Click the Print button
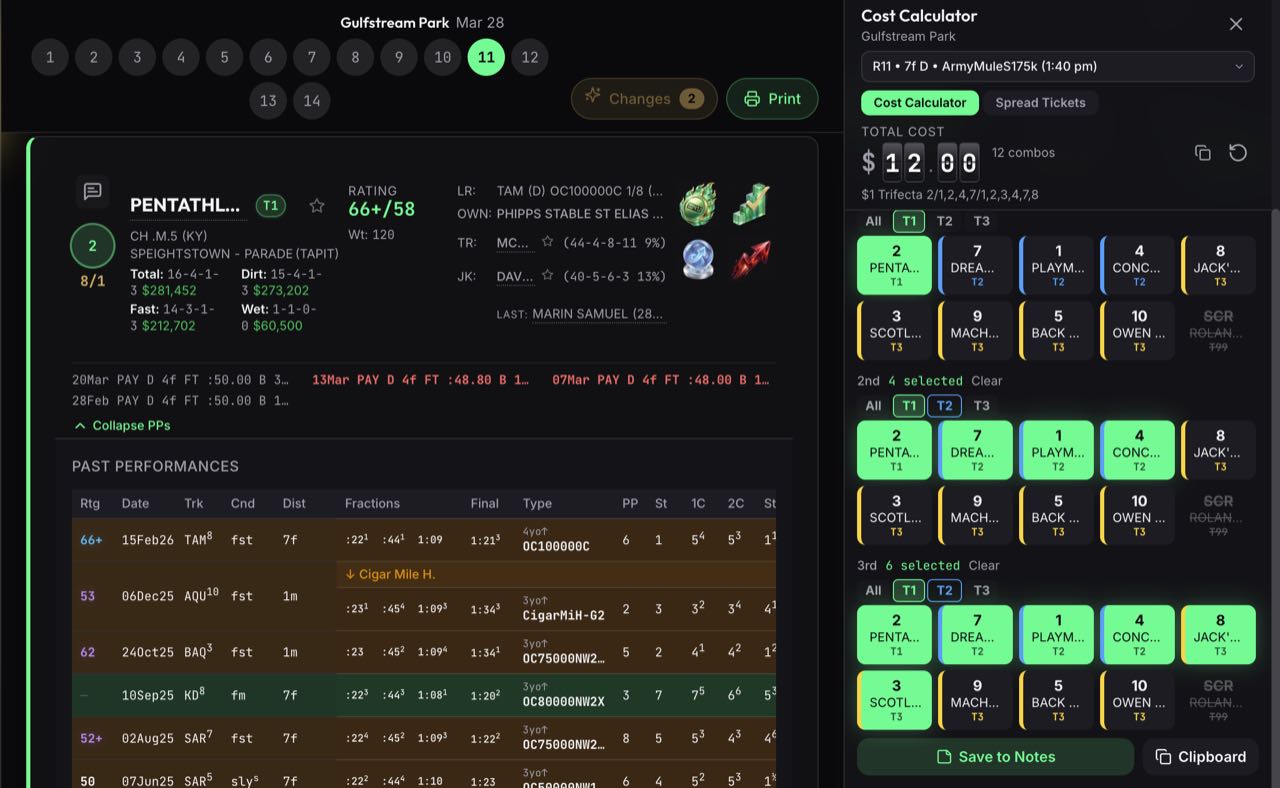Screen dimensions: 1280x788 pyautogui.click(x=771, y=98)
